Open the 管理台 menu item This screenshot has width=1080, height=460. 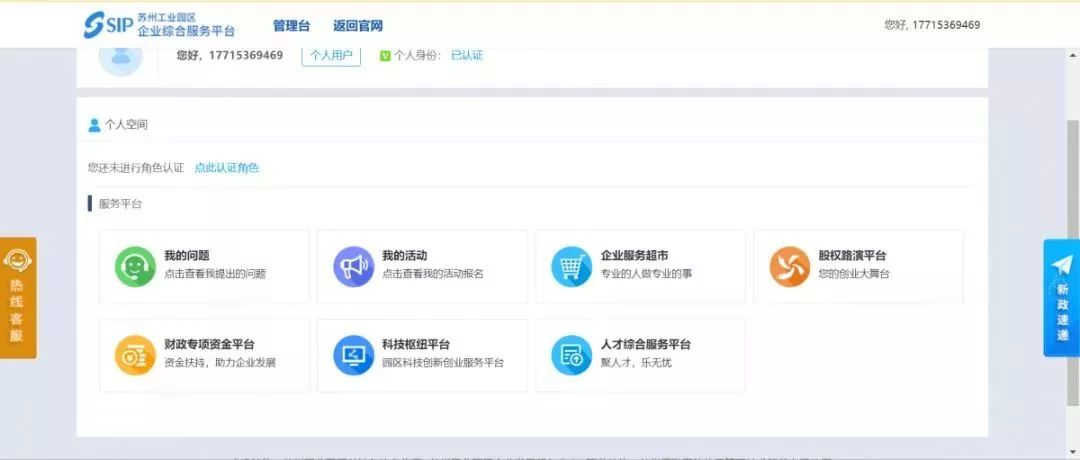[291, 26]
